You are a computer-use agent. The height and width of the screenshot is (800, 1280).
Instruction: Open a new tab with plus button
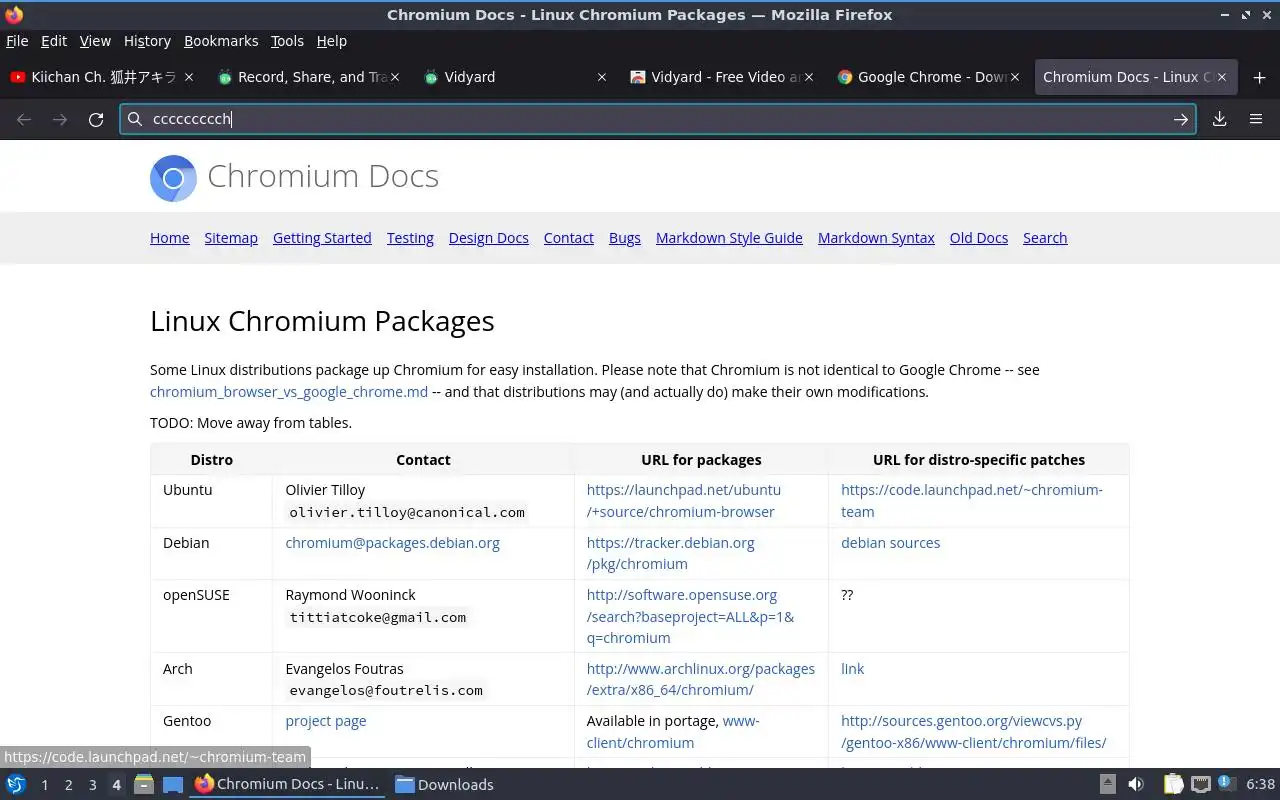[x=1259, y=77]
